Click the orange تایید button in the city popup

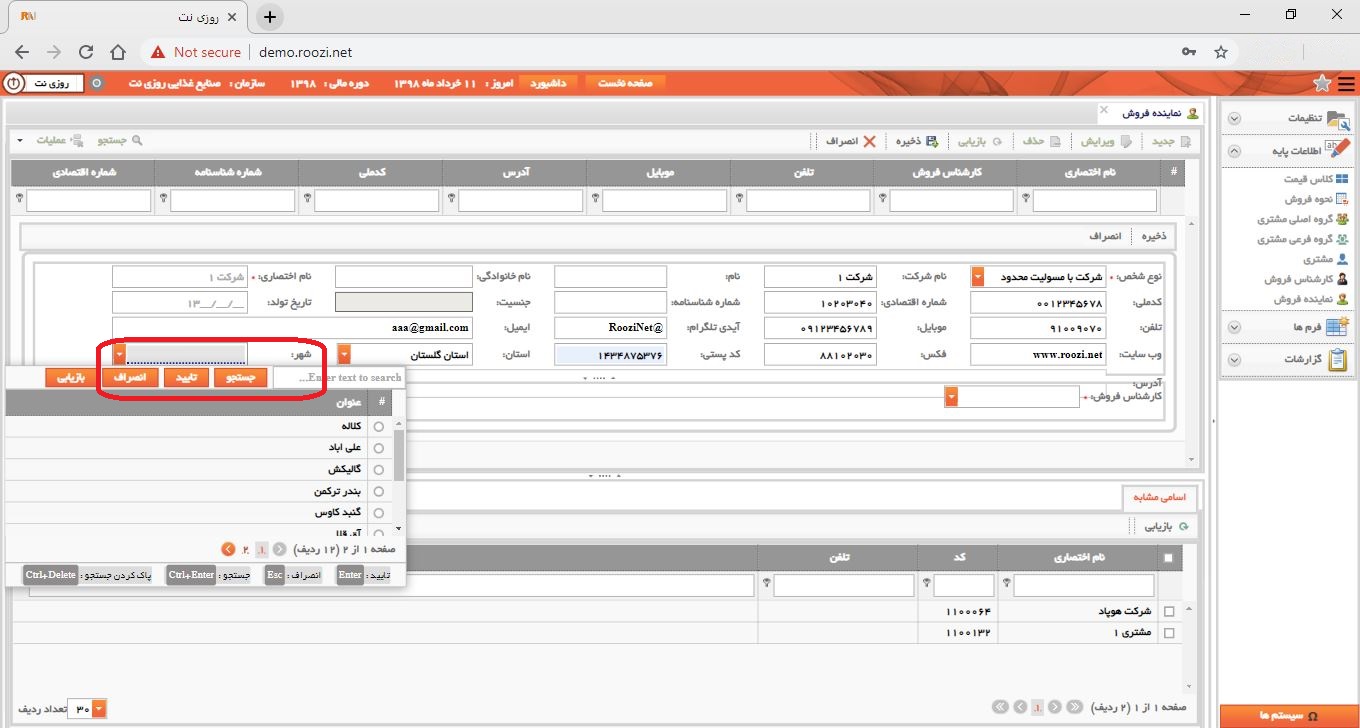point(187,378)
